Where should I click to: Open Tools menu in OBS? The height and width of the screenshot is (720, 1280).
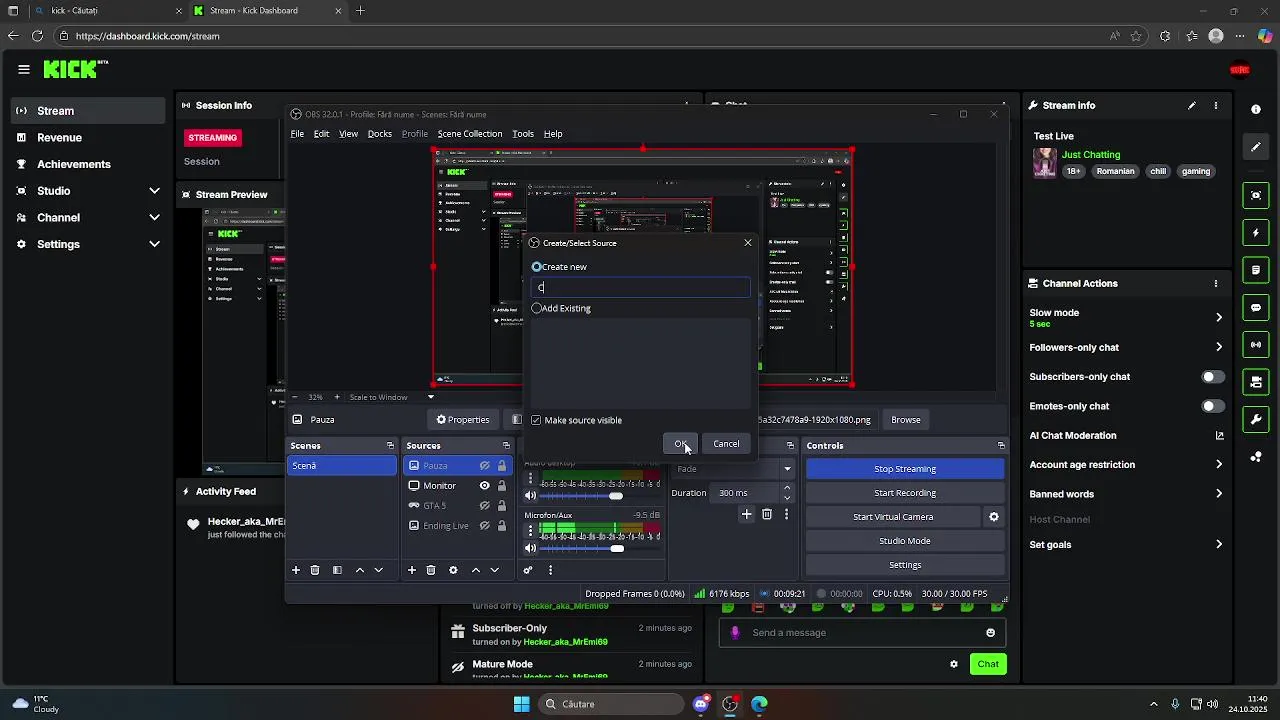tap(523, 134)
